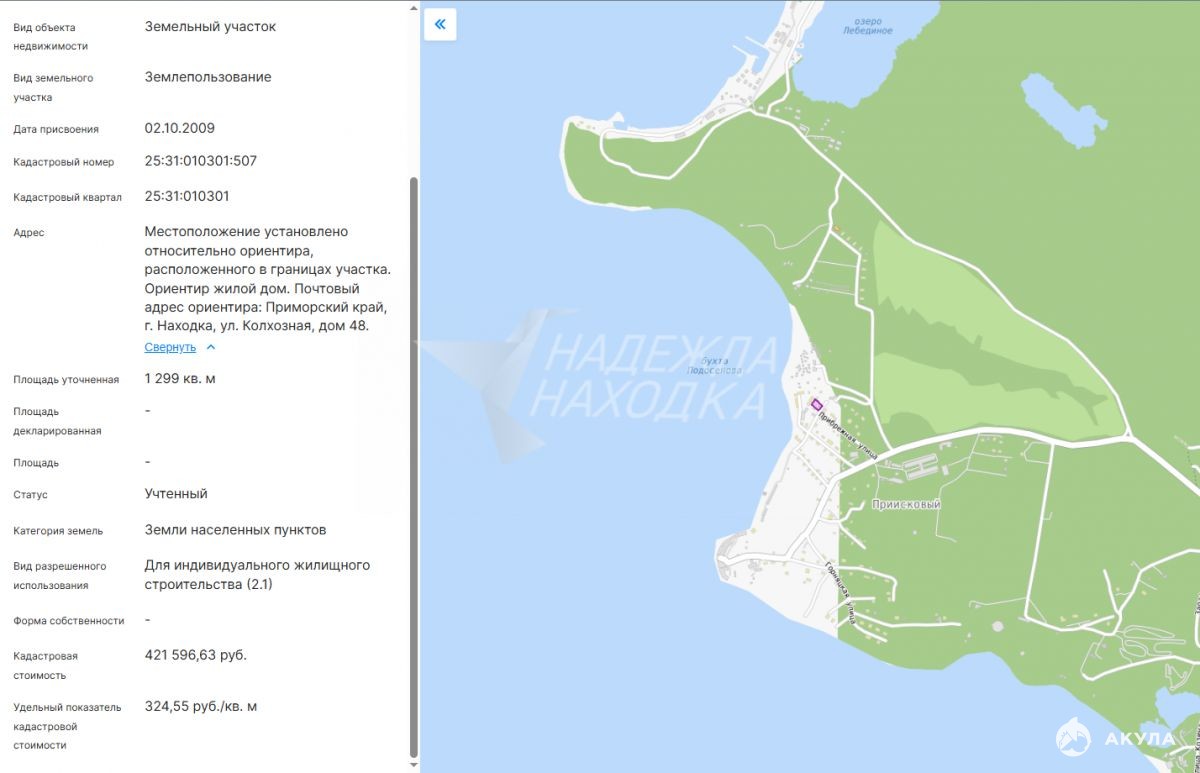This screenshot has height=773, width=1200.
Task: Click the purple land parcel marker
Action: [816, 405]
